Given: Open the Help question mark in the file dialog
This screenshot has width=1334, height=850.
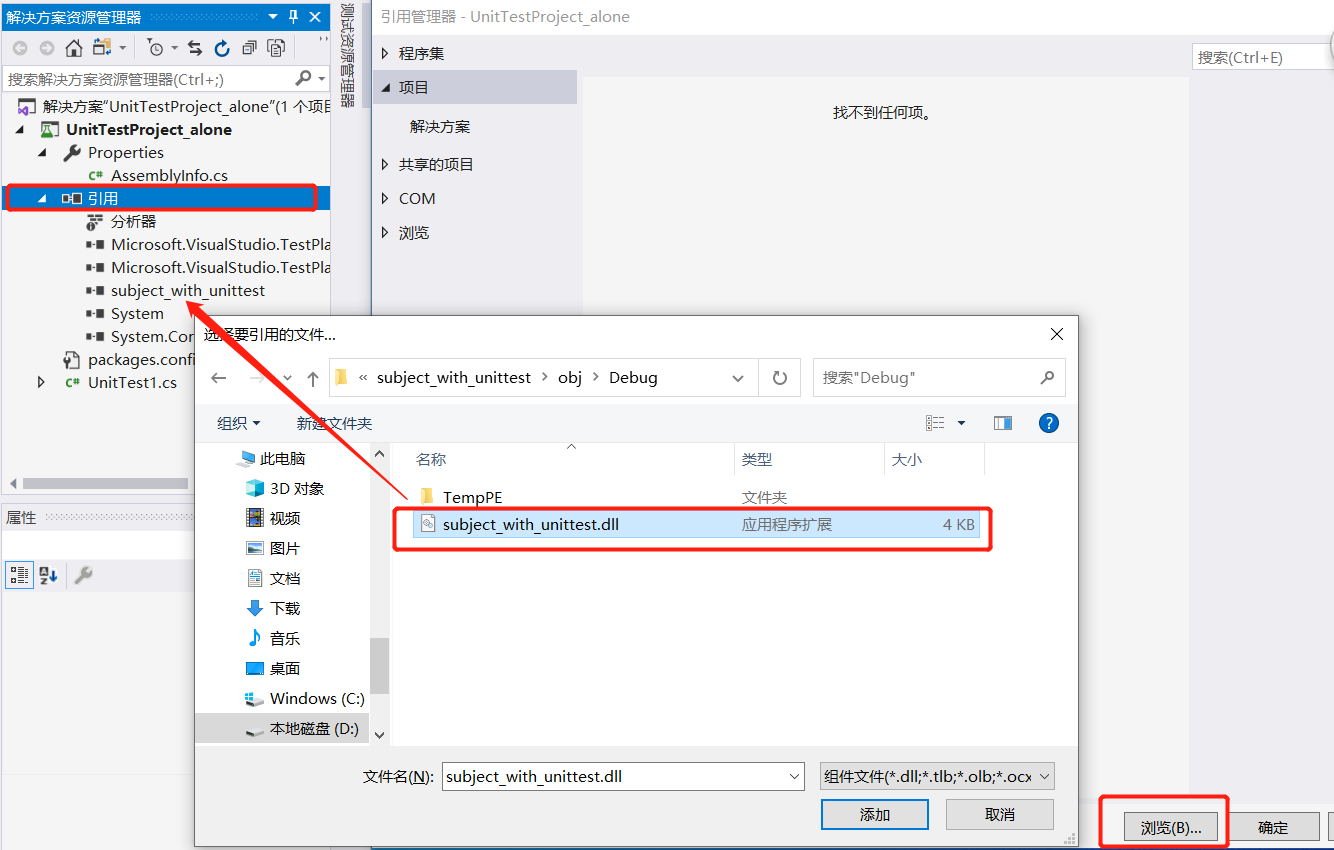Looking at the screenshot, I should point(1048,423).
